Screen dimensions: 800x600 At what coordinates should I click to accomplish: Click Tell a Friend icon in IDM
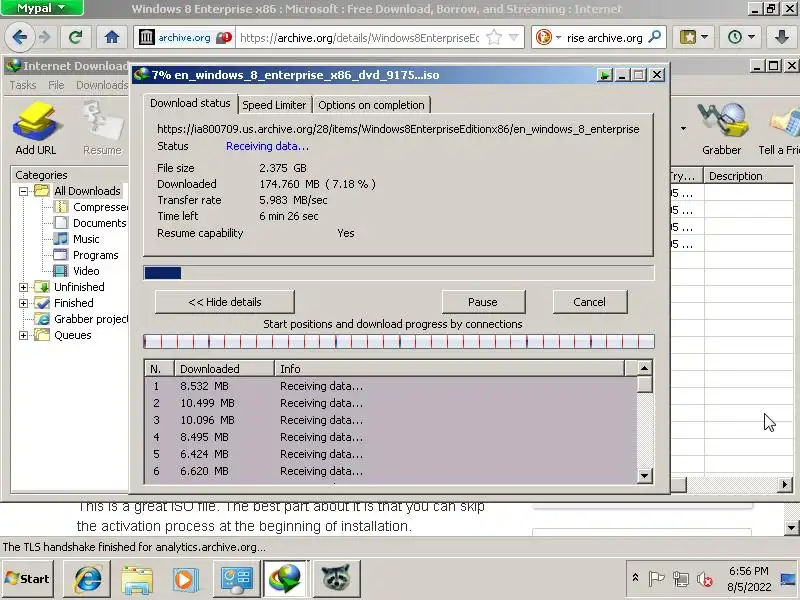point(780,129)
